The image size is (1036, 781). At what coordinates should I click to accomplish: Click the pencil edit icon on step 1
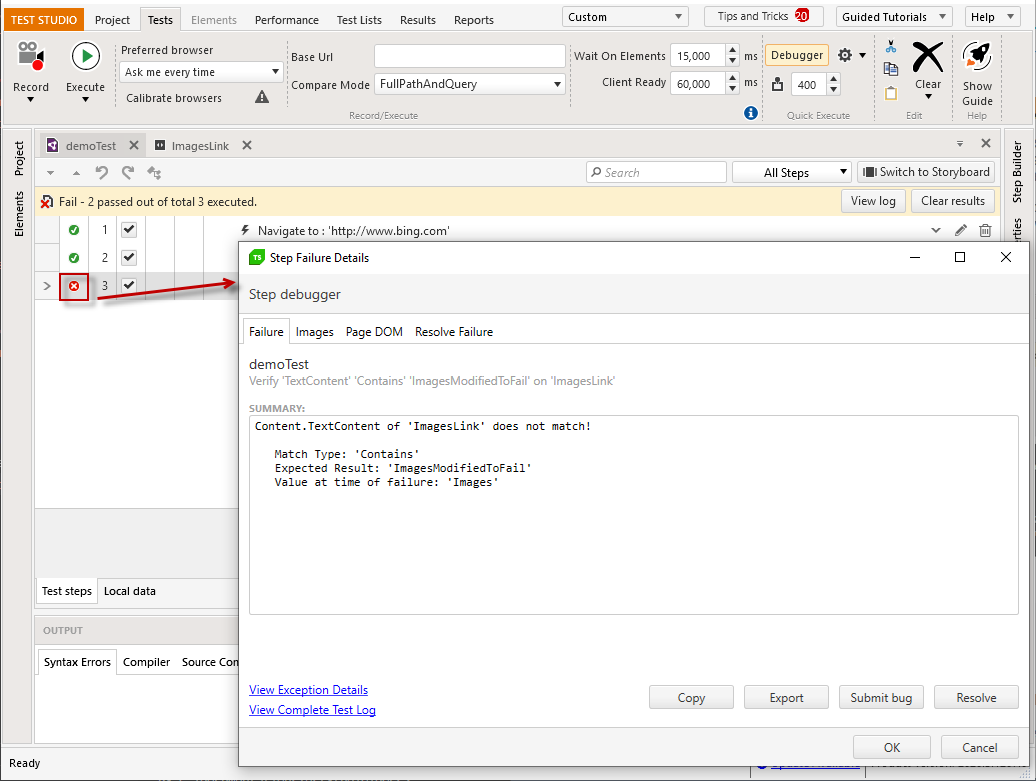click(961, 231)
